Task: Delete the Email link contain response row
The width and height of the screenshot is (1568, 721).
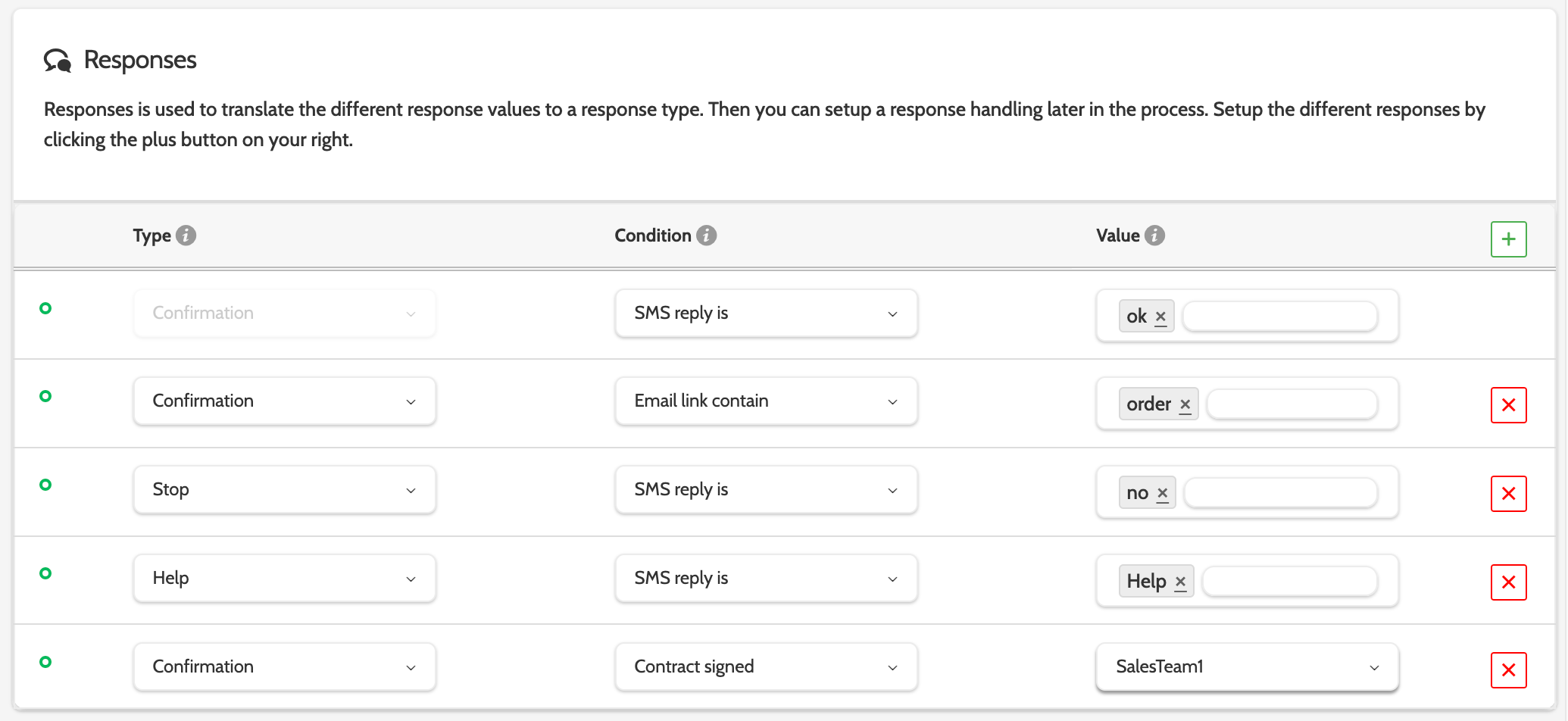Action: tap(1508, 405)
